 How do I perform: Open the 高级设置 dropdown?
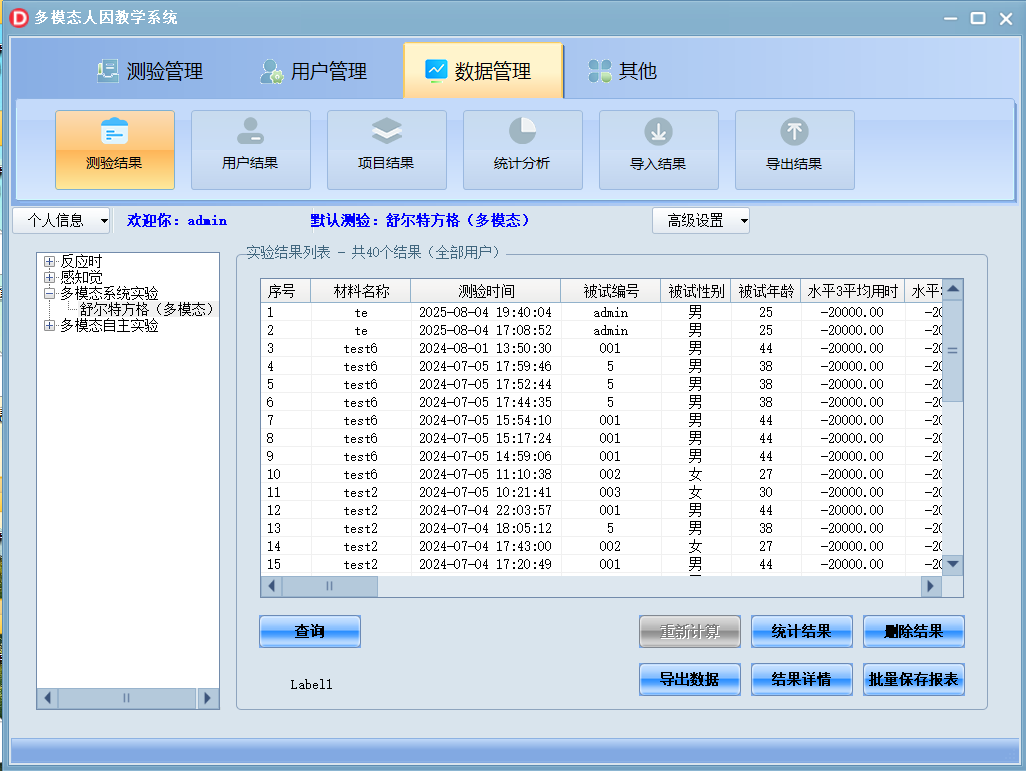click(x=700, y=220)
